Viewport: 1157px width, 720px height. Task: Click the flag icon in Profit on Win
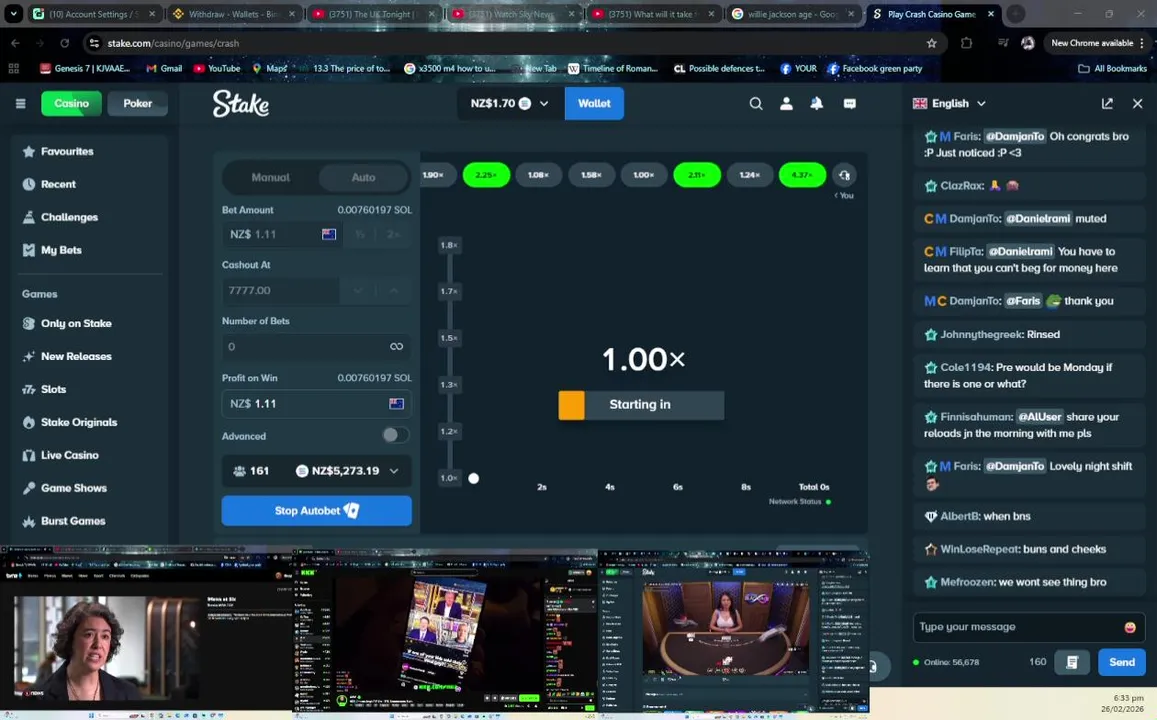pyautogui.click(x=396, y=404)
